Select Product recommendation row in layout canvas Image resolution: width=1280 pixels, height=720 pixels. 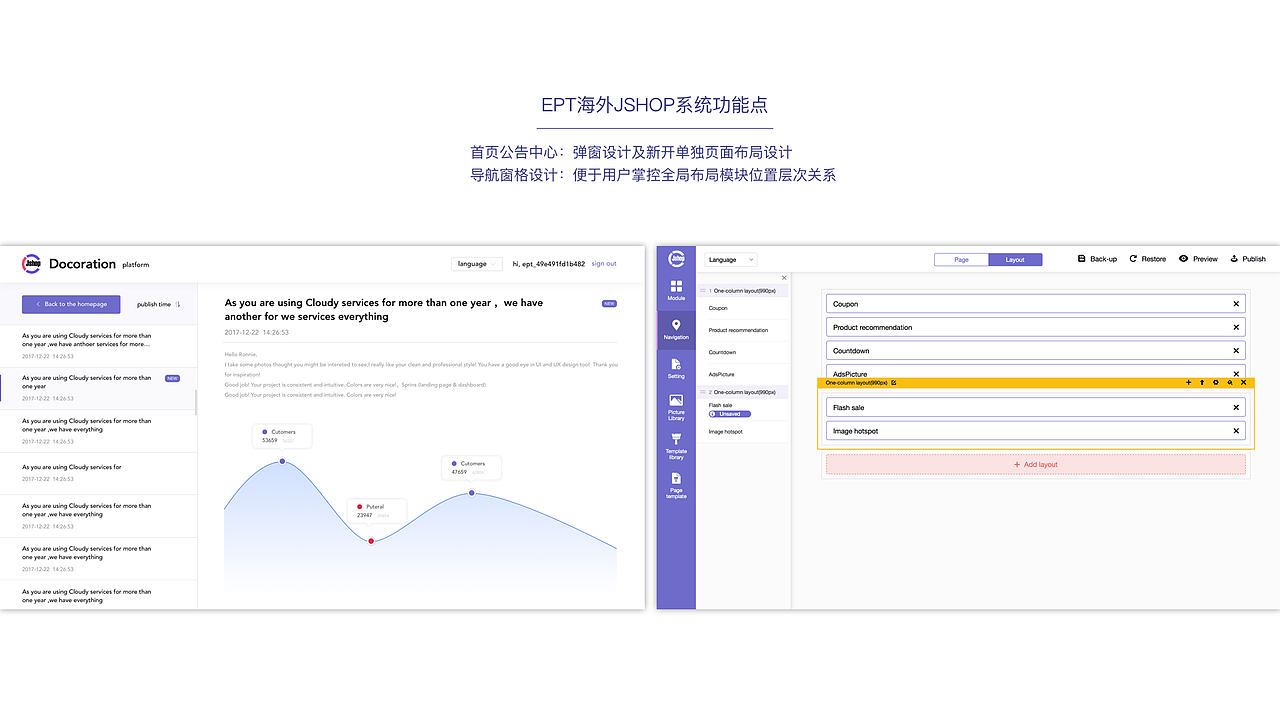(1036, 327)
